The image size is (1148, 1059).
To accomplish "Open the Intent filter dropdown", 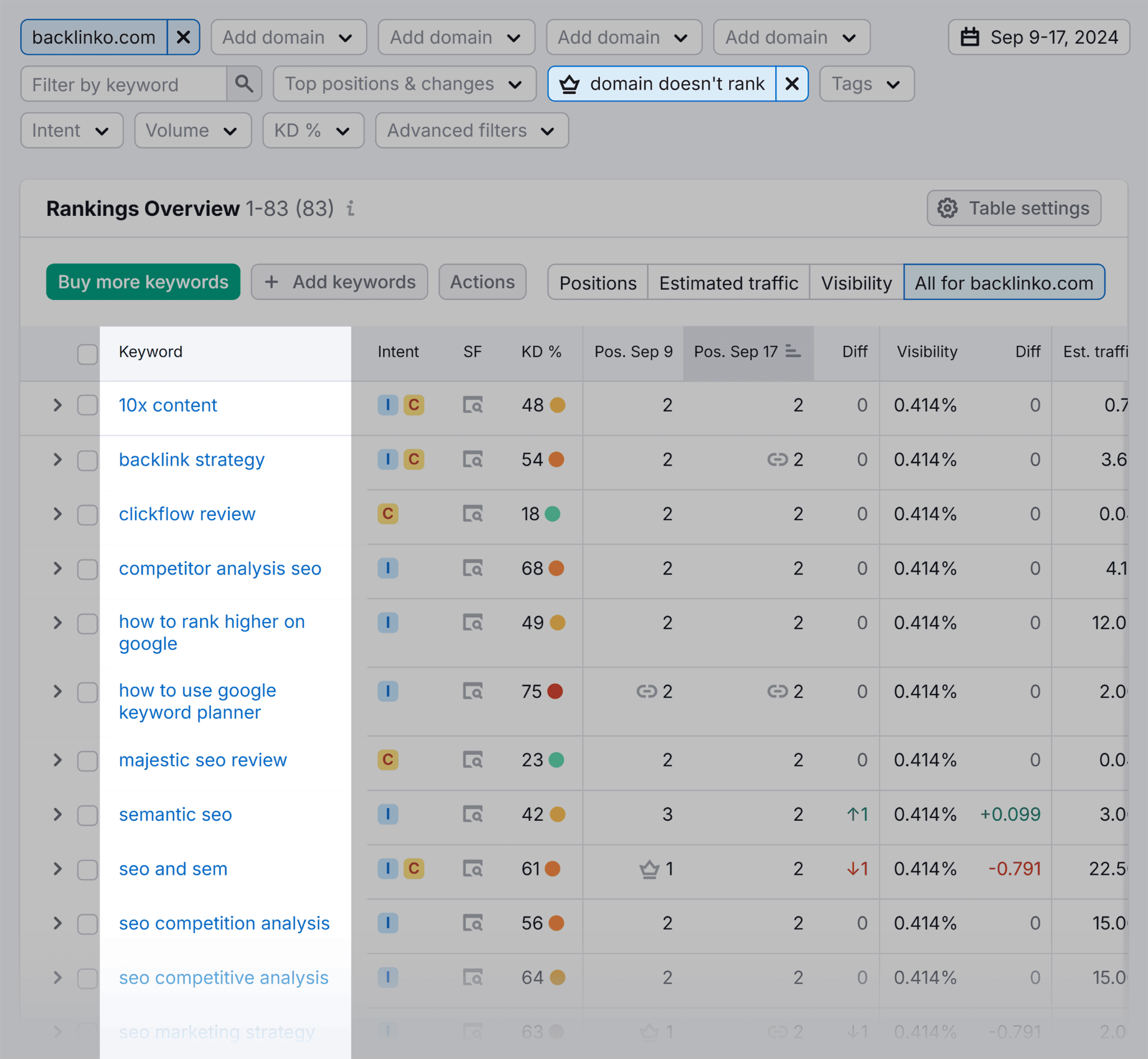I will 72,130.
